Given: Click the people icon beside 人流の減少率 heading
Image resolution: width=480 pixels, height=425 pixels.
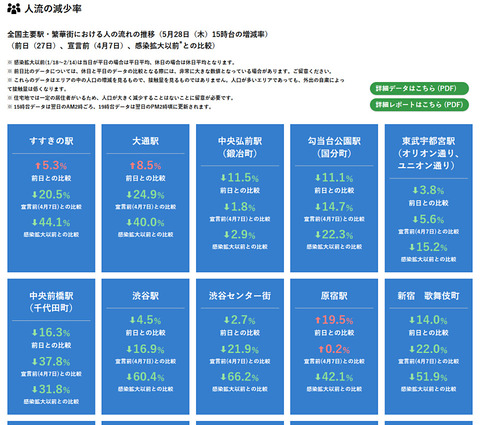Looking at the screenshot, I should tap(14, 8).
